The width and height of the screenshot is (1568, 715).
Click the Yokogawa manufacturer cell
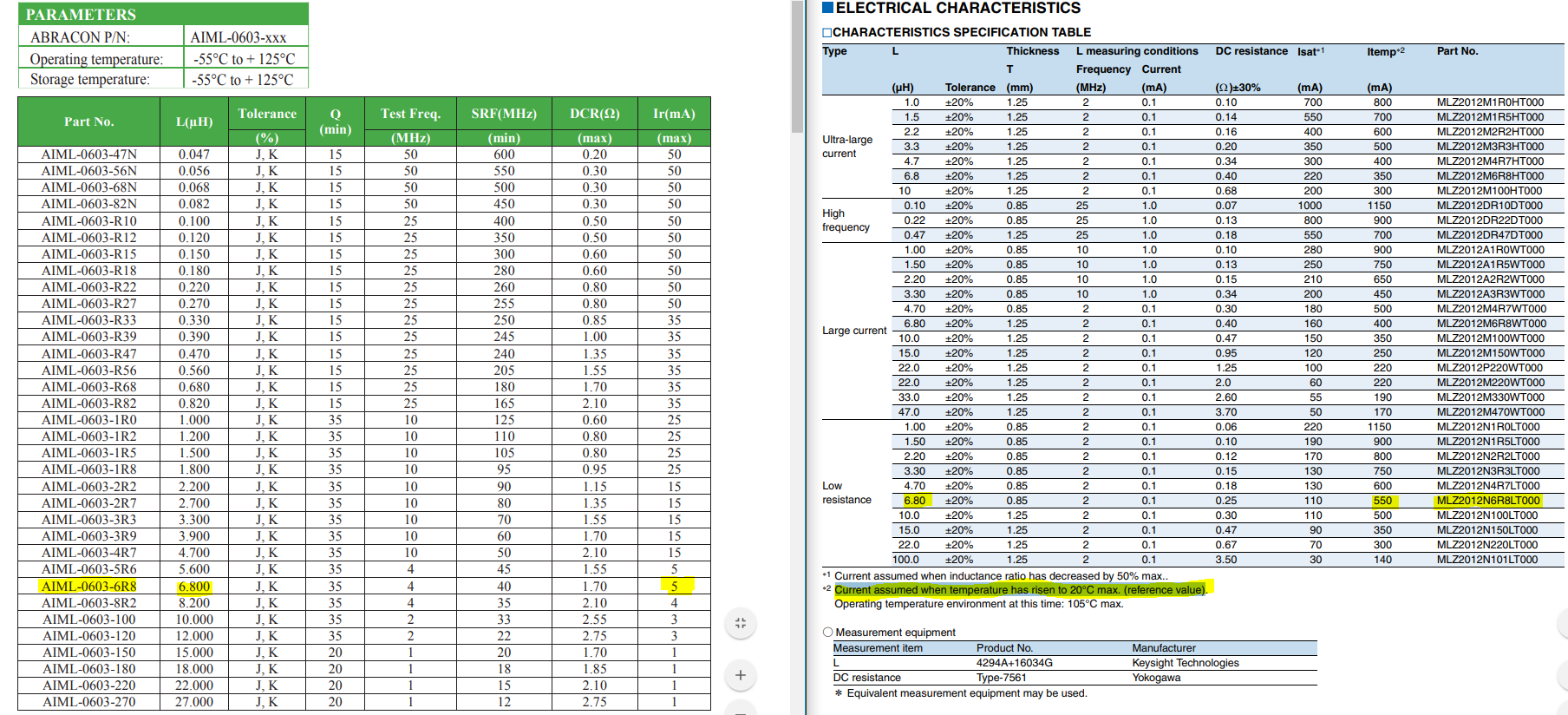click(1156, 678)
